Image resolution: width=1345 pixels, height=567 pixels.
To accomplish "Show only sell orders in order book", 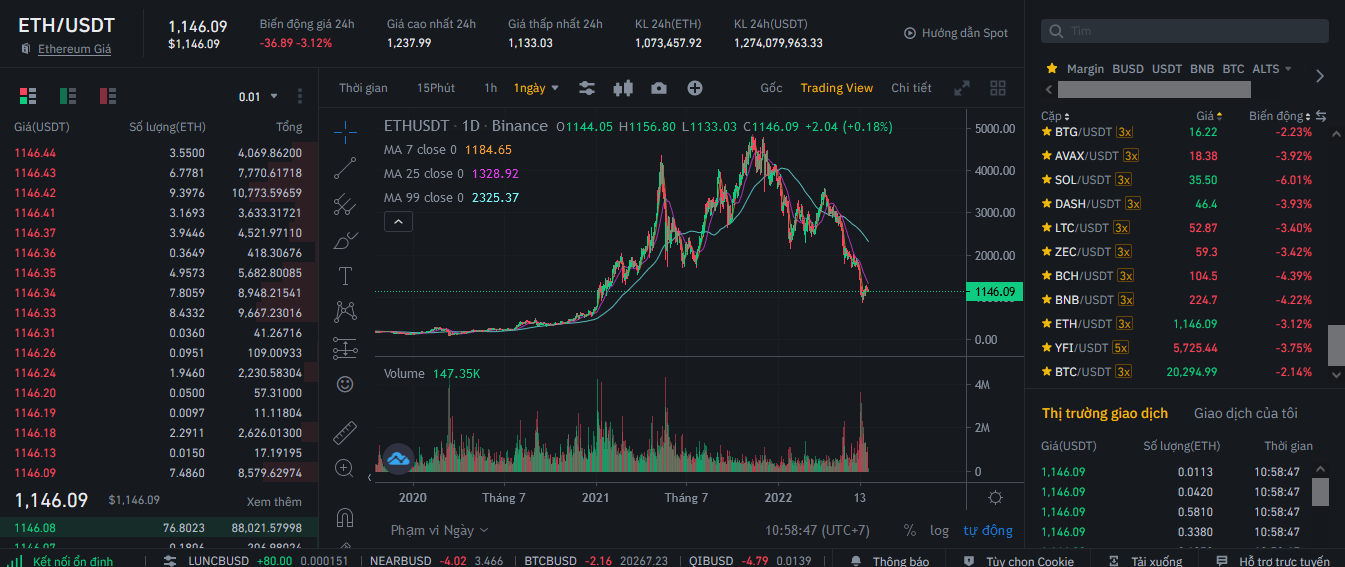I will tap(108, 96).
